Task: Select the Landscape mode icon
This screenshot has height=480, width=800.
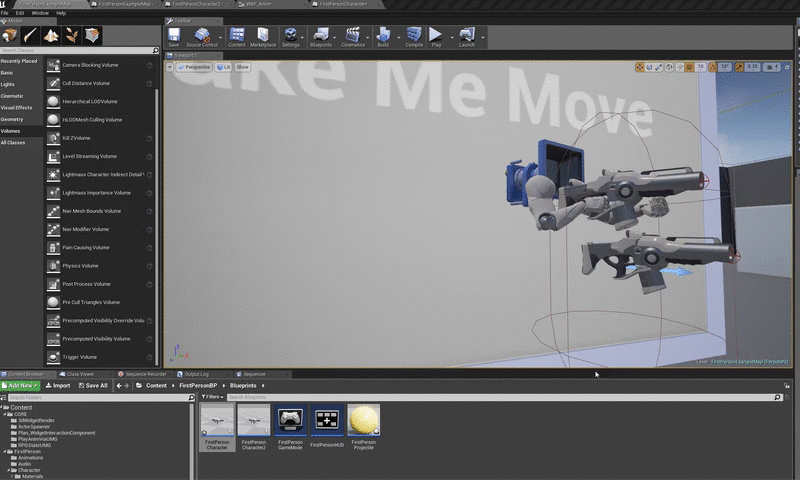Action: (50, 35)
